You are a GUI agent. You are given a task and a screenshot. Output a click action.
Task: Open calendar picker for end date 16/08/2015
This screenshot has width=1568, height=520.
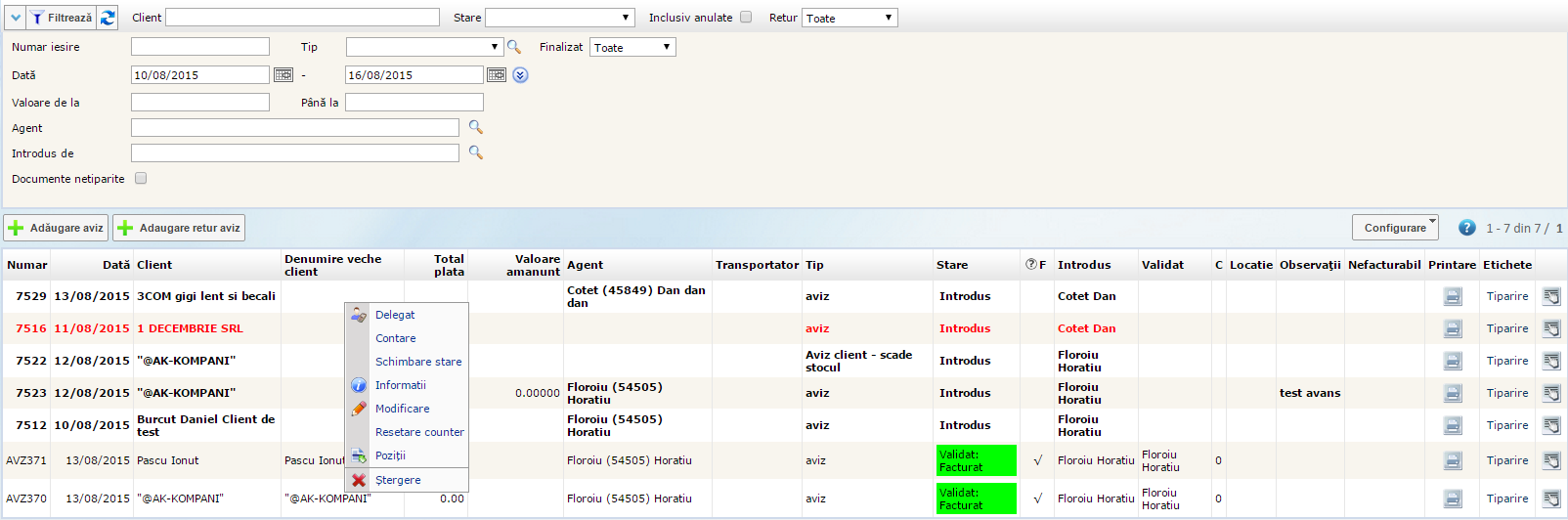pos(497,75)
